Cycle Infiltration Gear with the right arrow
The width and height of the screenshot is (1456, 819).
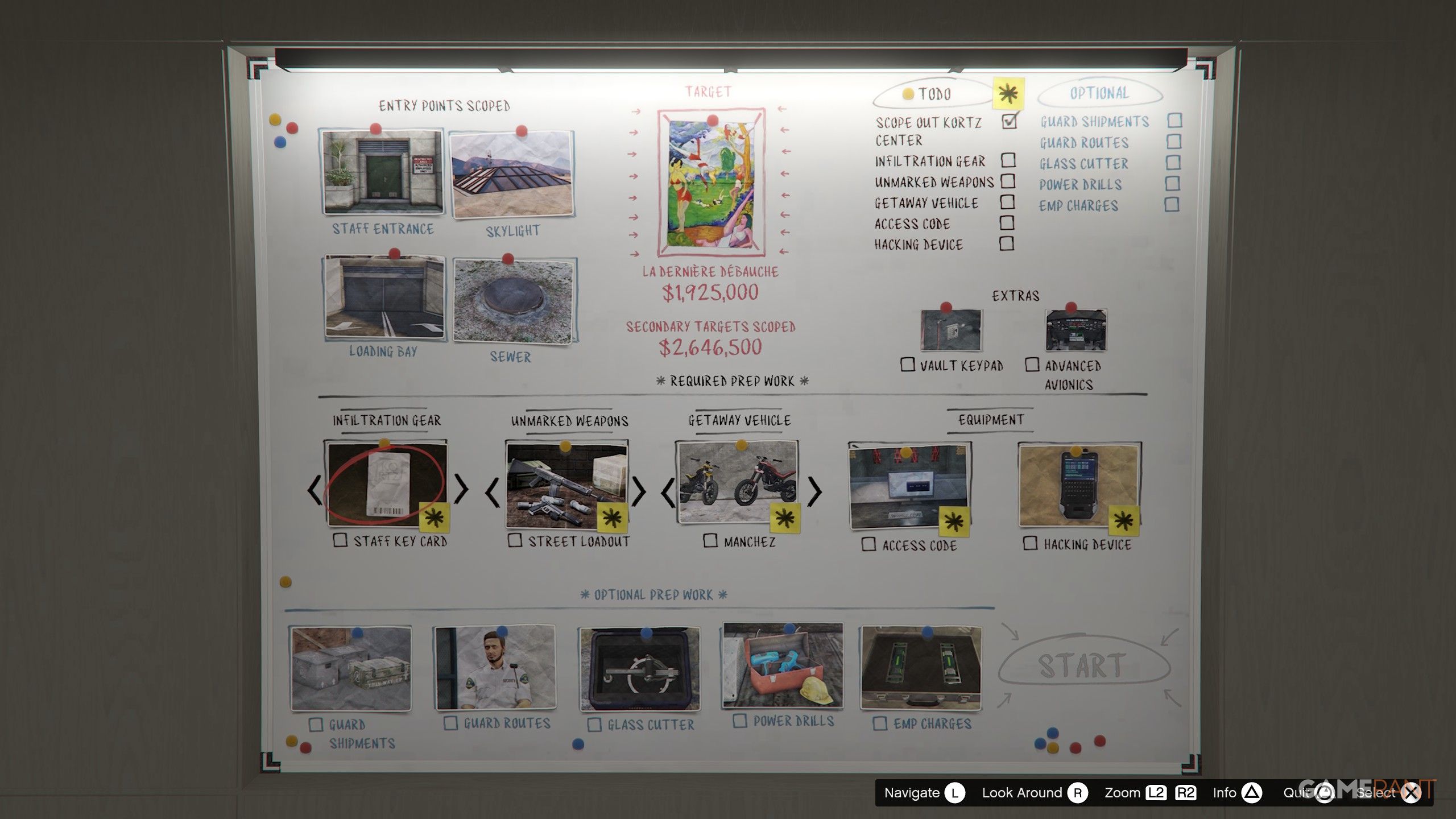pyautogui.click(x=461, y=489)
